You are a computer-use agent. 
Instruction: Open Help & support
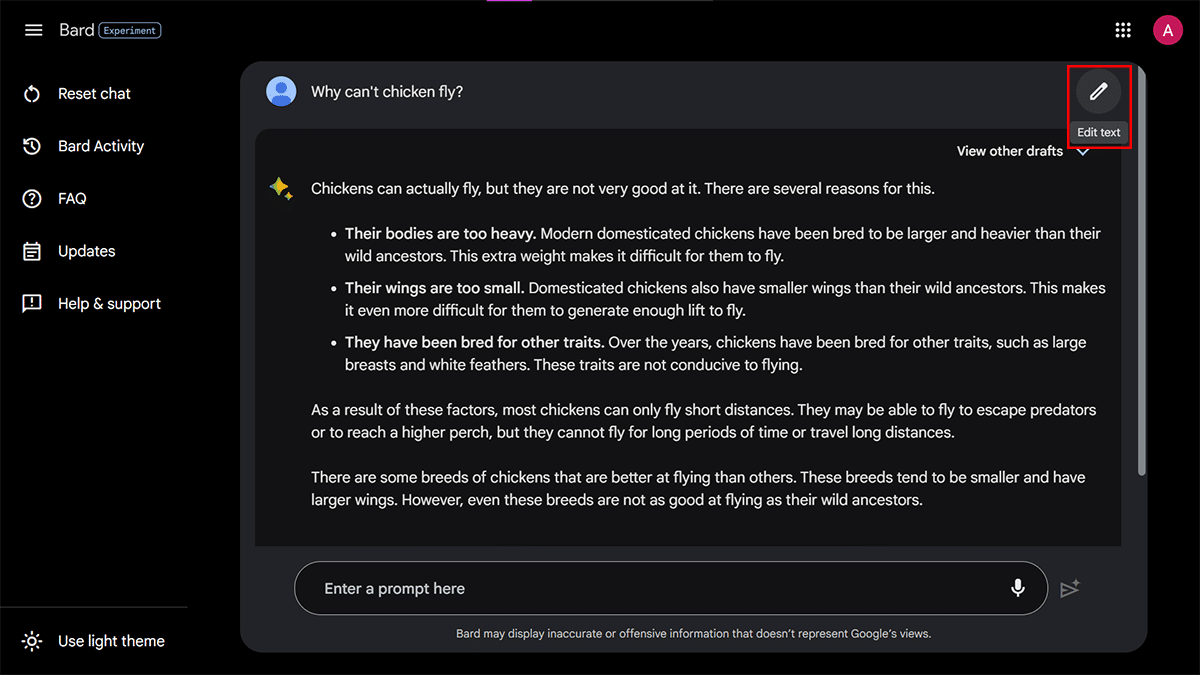109,304
